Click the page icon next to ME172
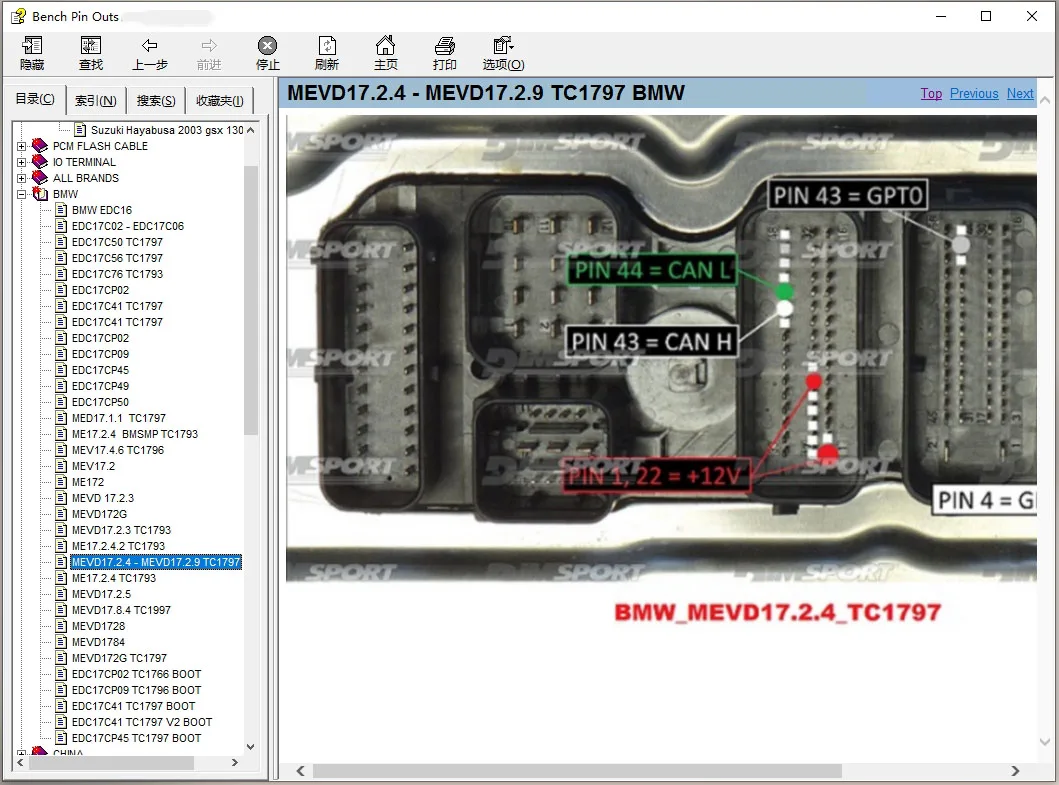 (x=61, y=482)
